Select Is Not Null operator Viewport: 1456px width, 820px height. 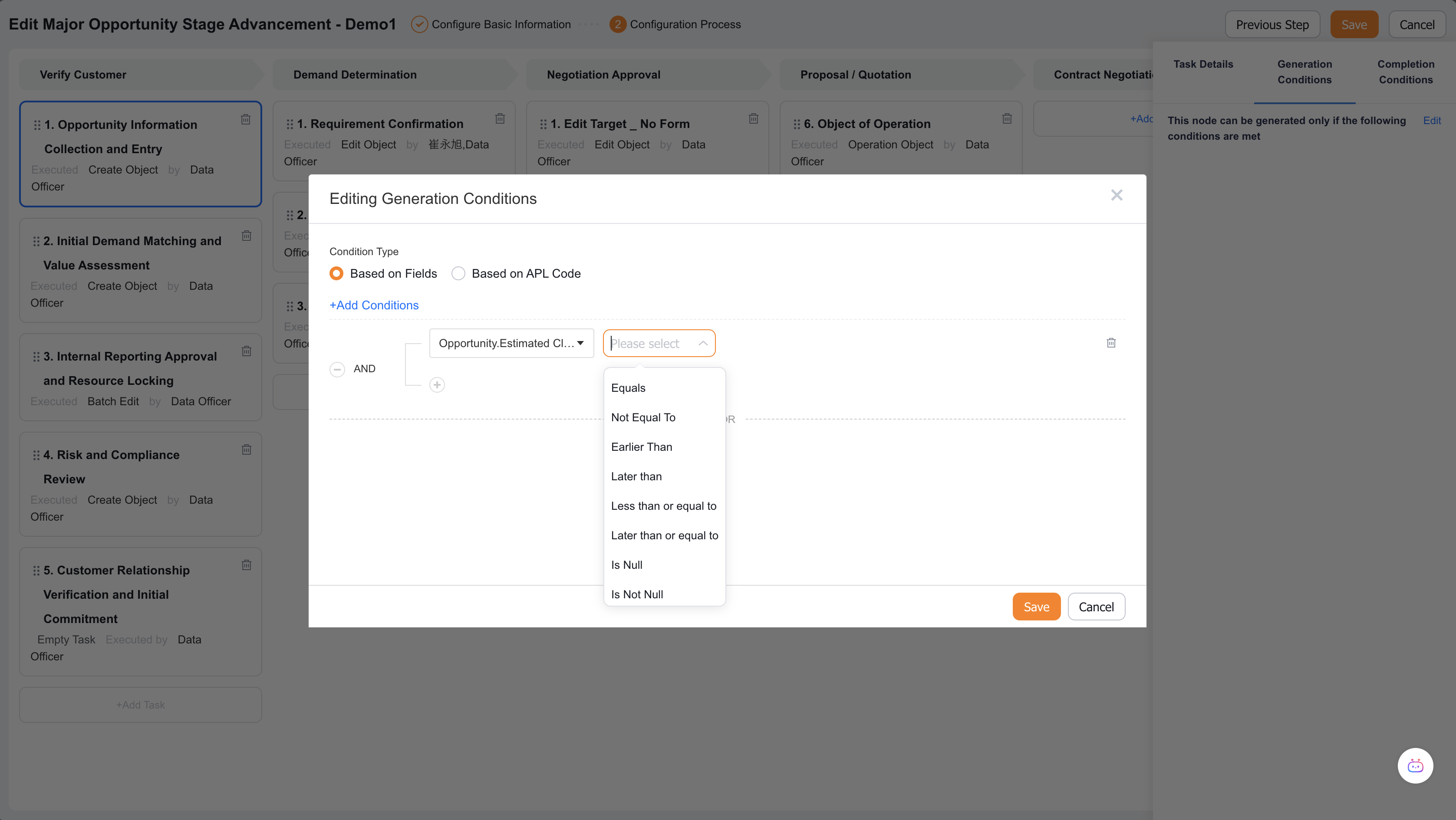[x=665, y=595]
